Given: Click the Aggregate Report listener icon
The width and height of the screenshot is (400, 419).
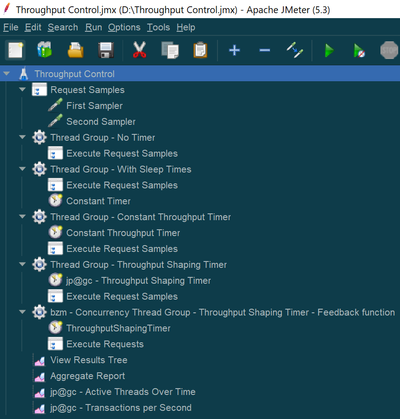Looking at the screenshot, I should pyautogui.click(x=40, y=376).
